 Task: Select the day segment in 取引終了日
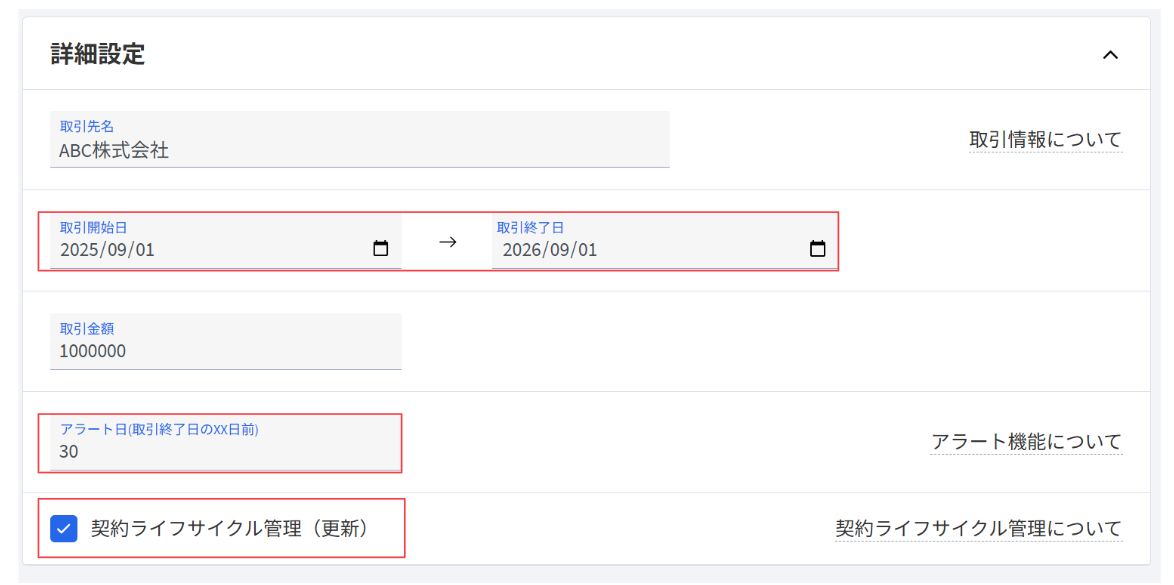(587, 250)
